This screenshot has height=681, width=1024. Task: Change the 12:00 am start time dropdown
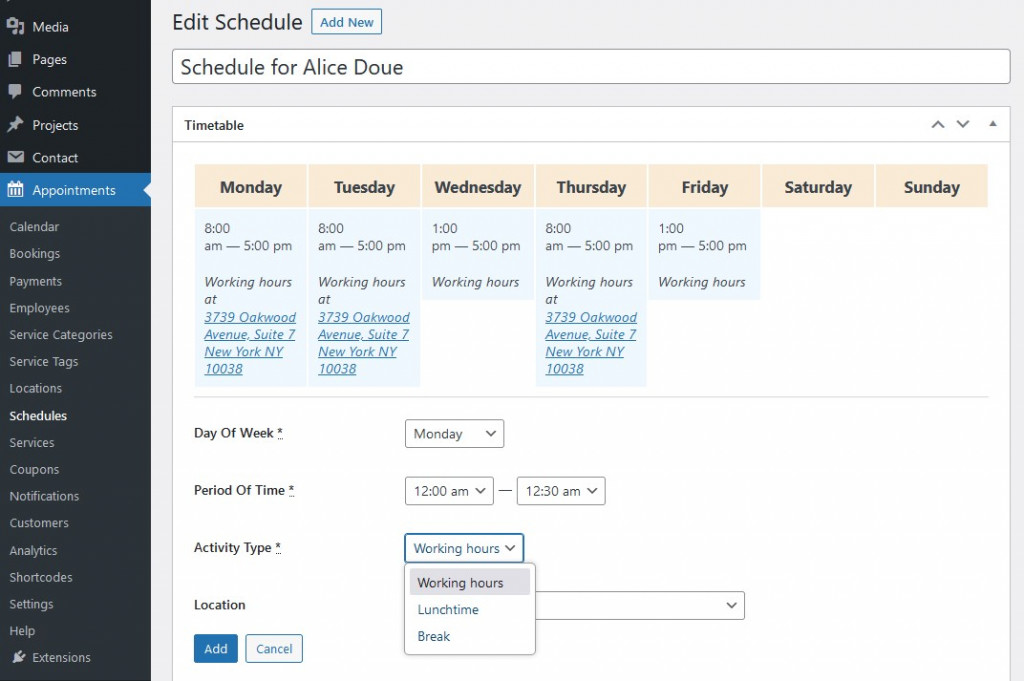point(448,490)
